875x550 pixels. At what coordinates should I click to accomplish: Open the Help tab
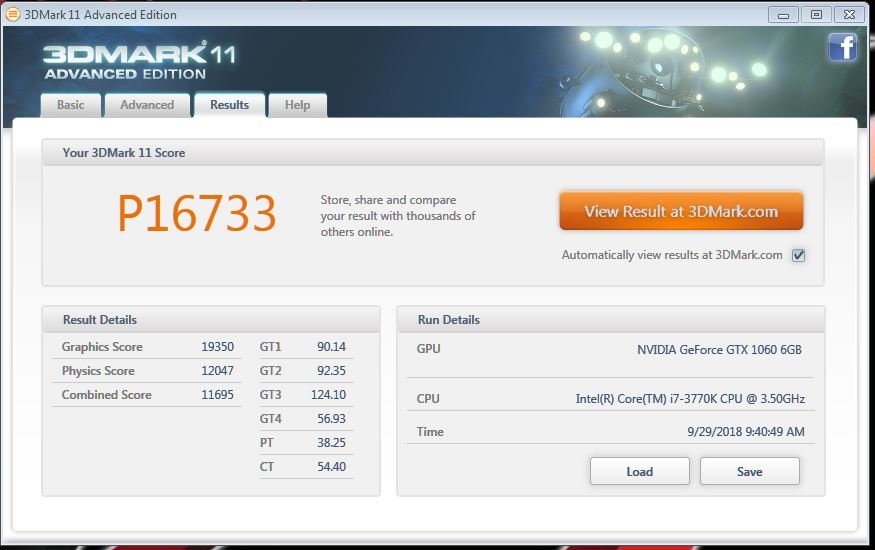297,105
